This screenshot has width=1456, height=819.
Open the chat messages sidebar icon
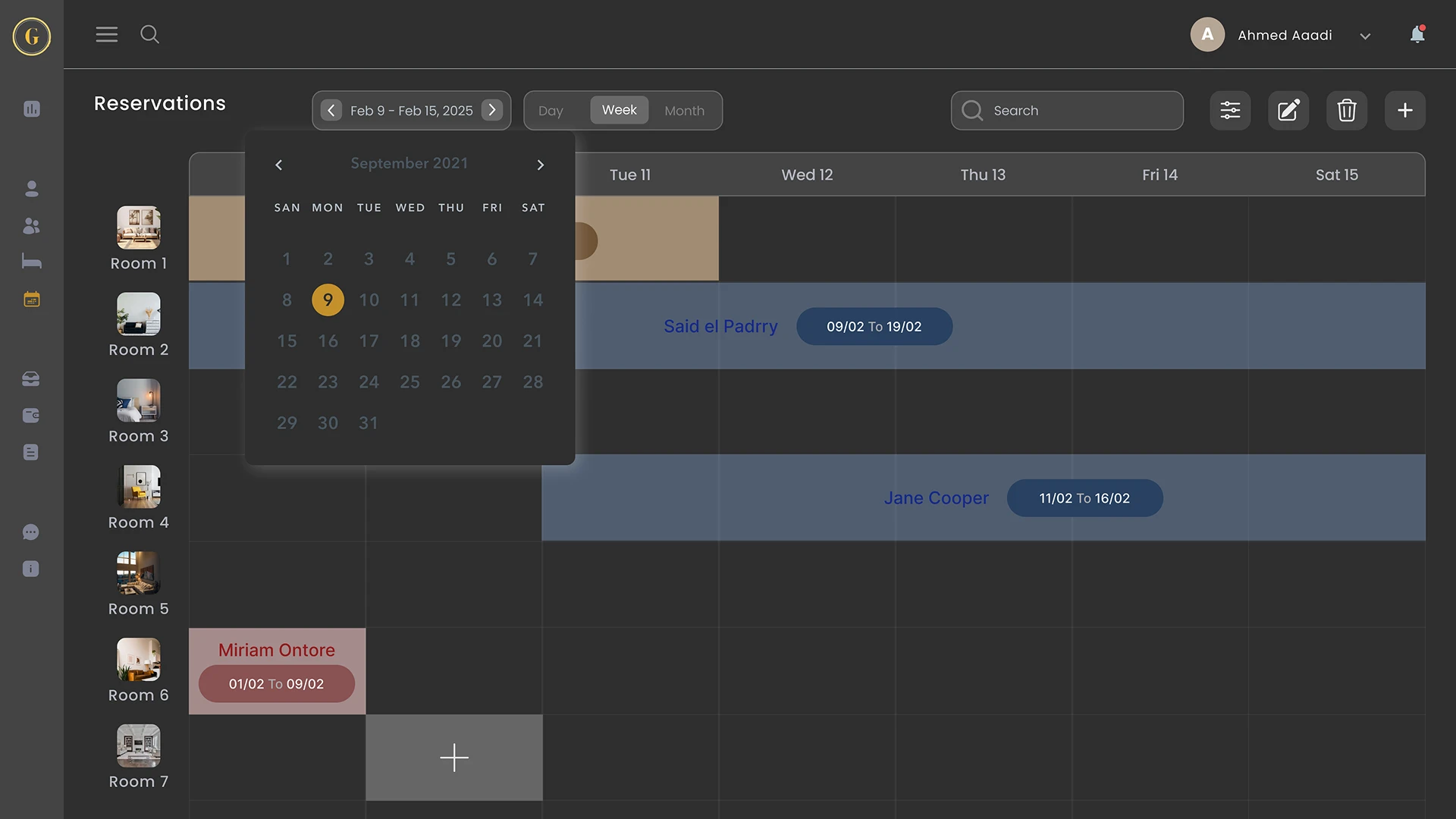[x=31, y=532]
